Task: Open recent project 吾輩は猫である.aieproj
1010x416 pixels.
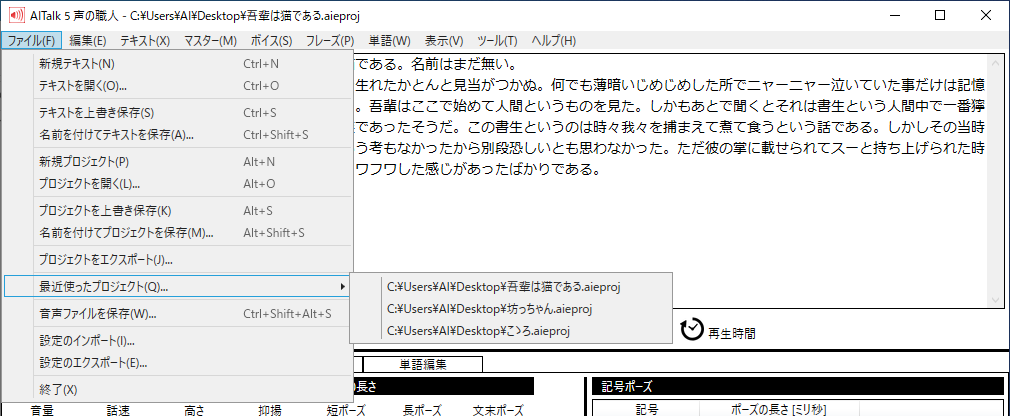Action: point(511,287)
